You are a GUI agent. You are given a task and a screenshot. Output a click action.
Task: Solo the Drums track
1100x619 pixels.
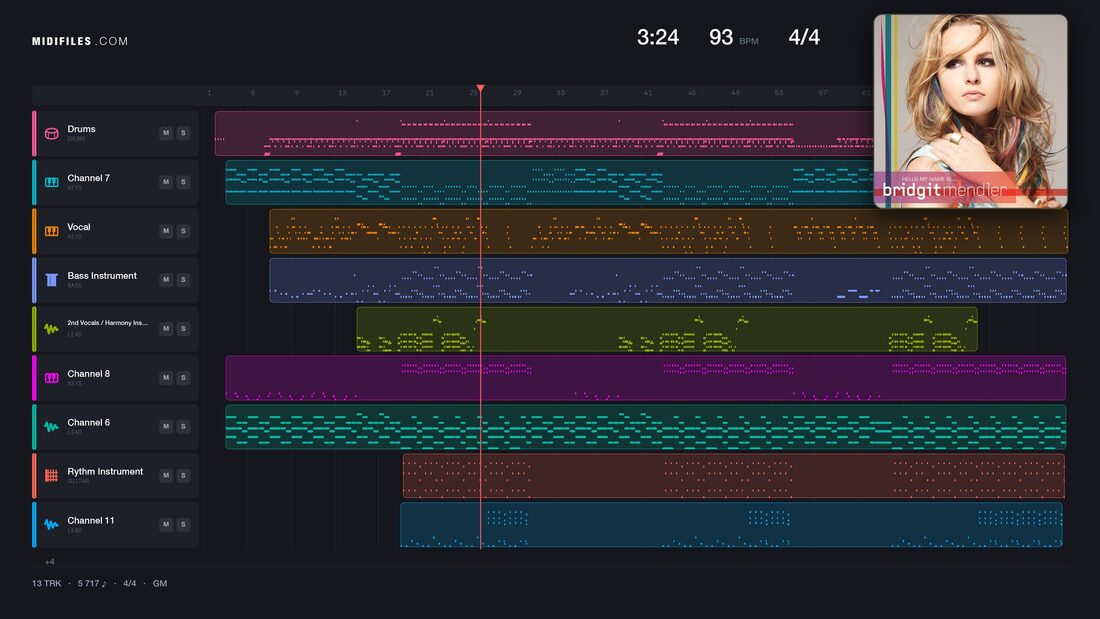(183, 133)
